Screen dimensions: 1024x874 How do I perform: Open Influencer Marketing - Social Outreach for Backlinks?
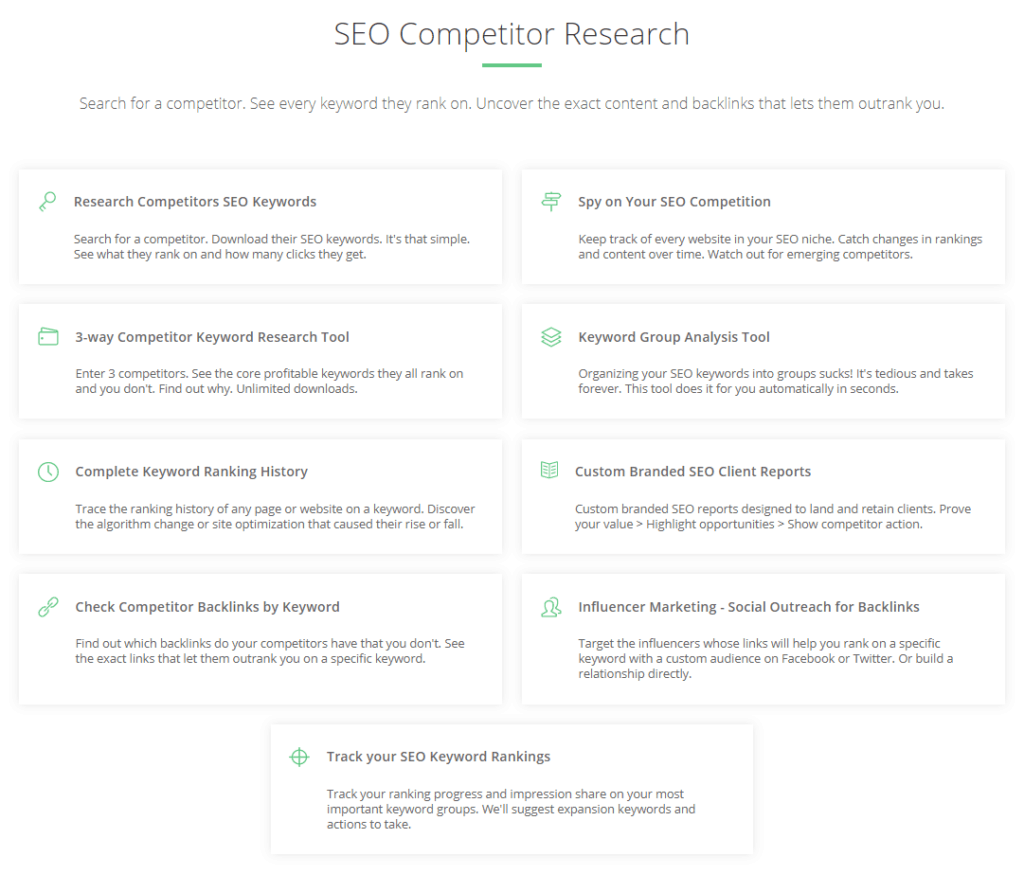(748, 607)
